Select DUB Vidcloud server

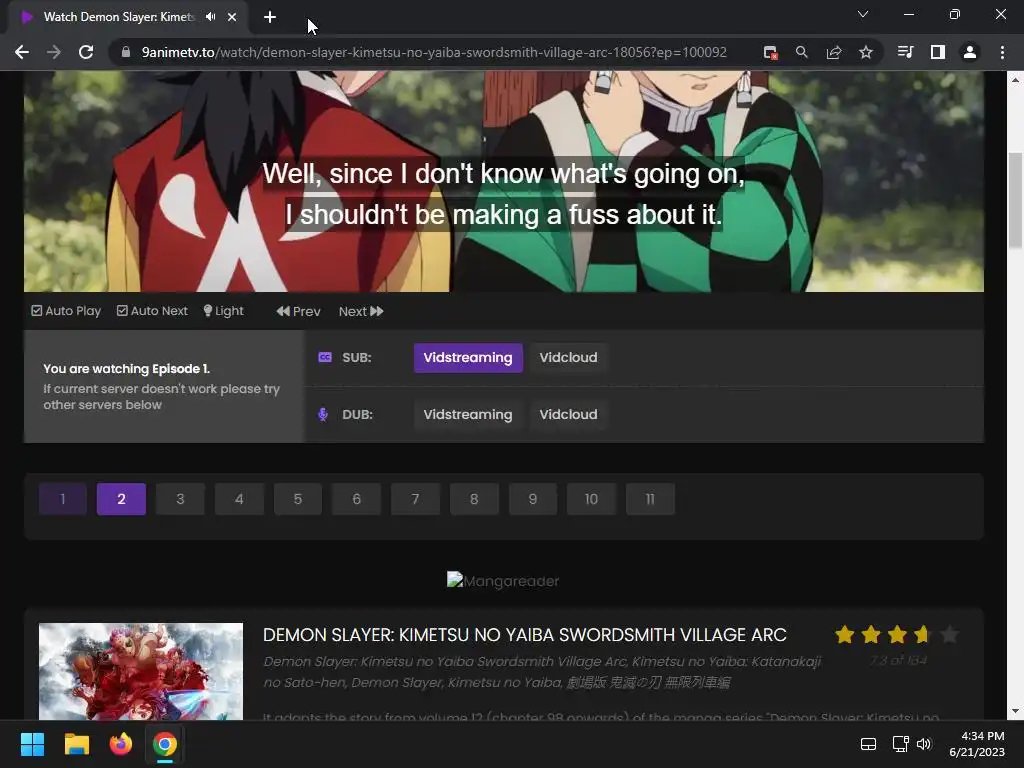(x=568, y=415)
